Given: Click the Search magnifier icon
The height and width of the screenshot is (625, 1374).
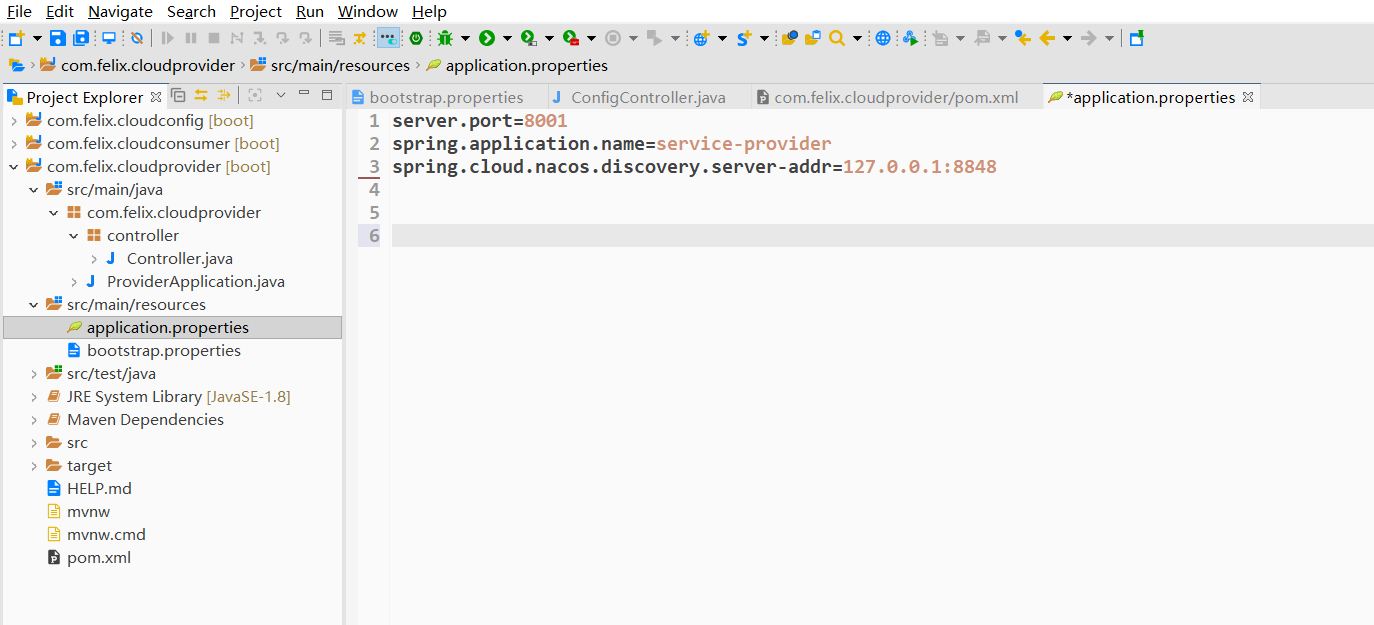Looking at the screenshot, I should 837,38.
